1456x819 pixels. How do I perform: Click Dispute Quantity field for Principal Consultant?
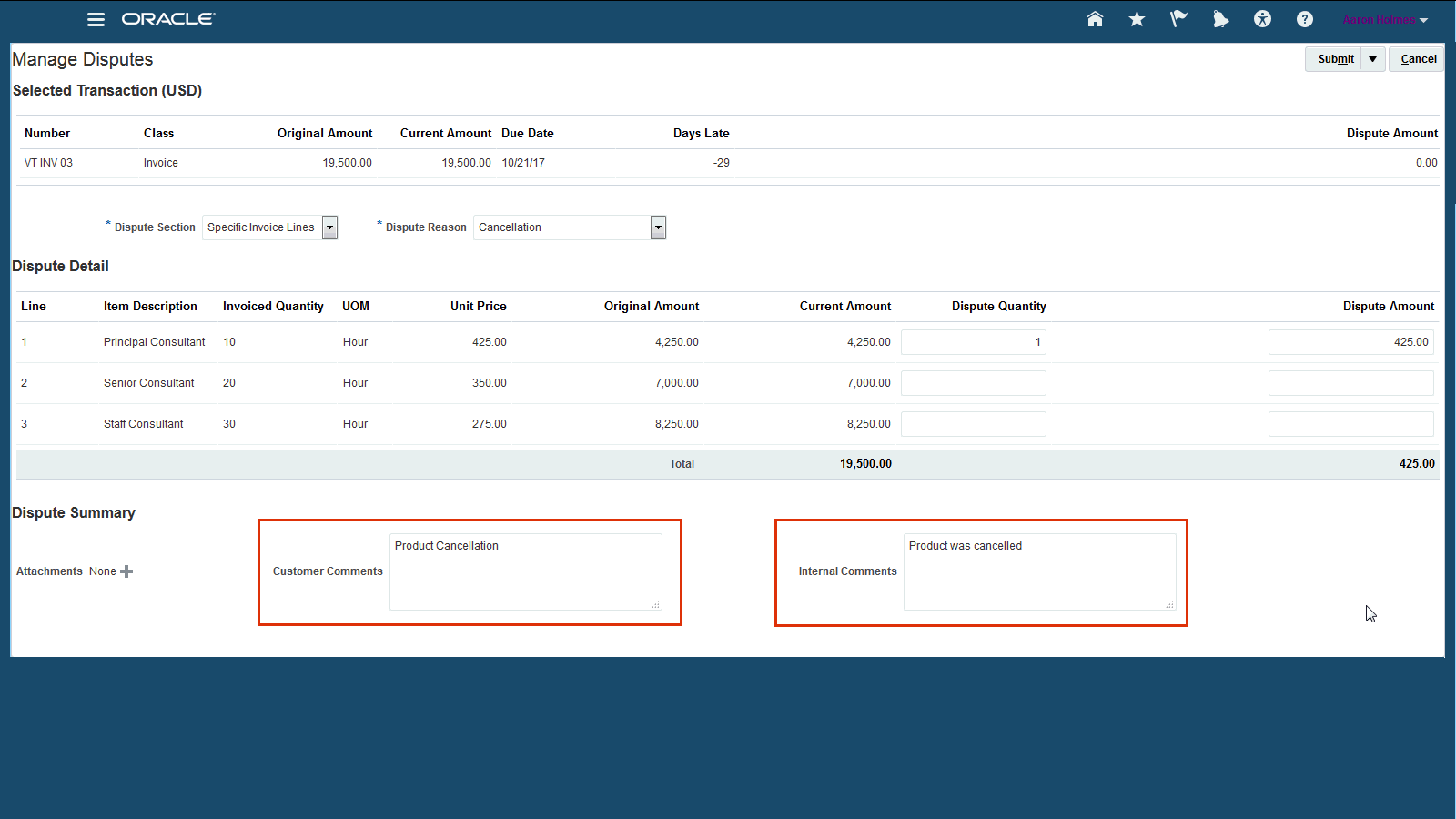tap(973, 342)
